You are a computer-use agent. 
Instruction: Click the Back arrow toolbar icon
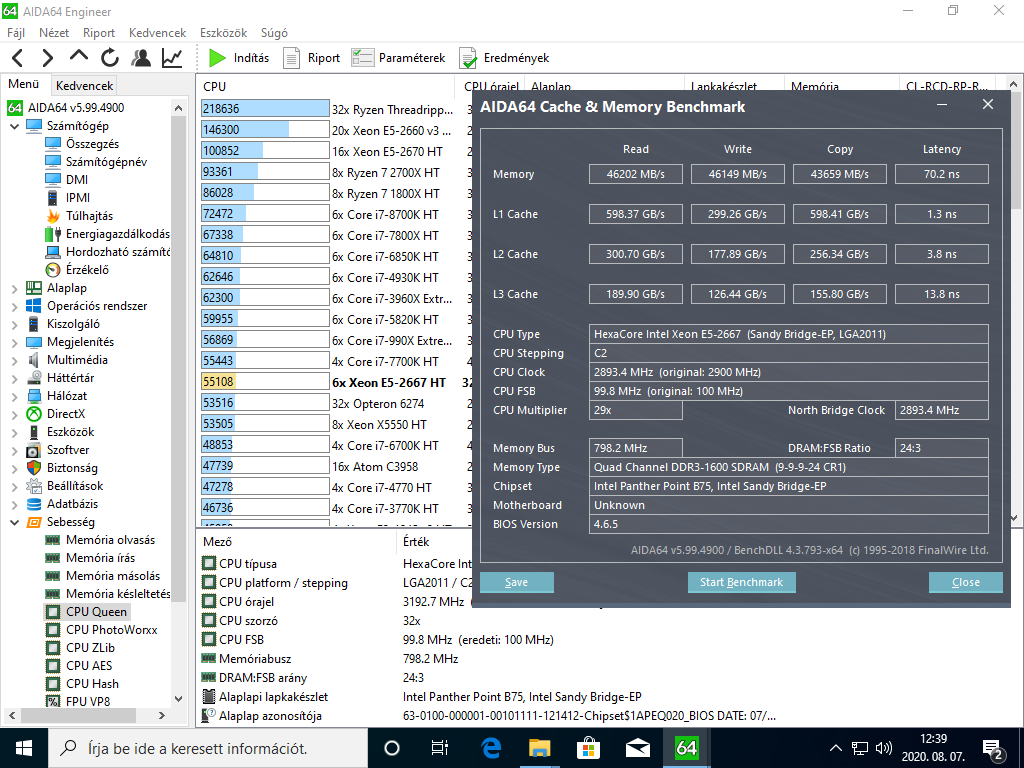[x=18, y=58]
